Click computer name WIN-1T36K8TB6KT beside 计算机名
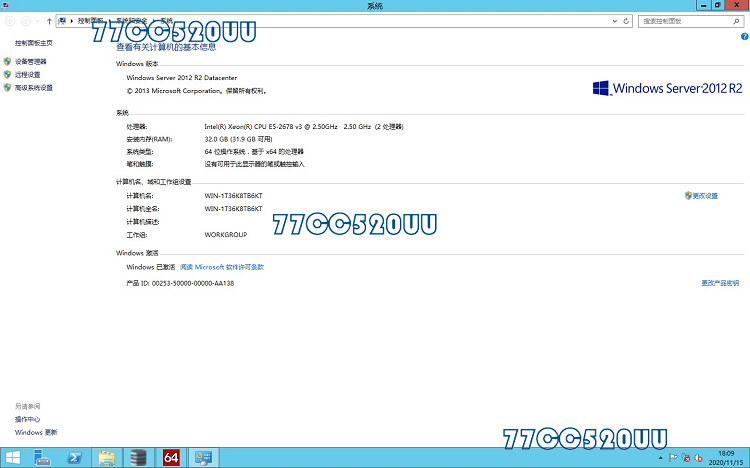Screen dimensions: 750x468 tap(233, 196)
